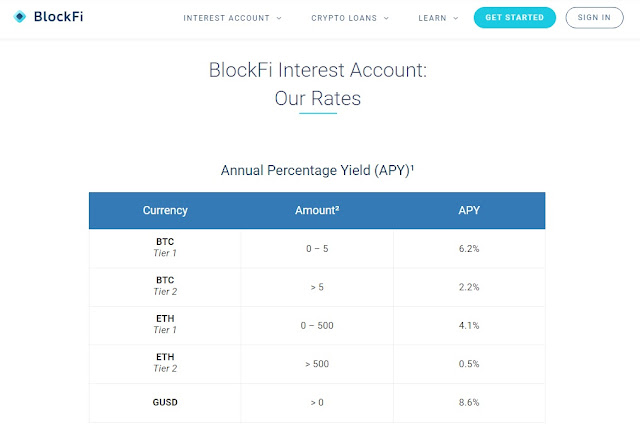Select the ETH Tier 1 currency cell

[x=165, y=325]
